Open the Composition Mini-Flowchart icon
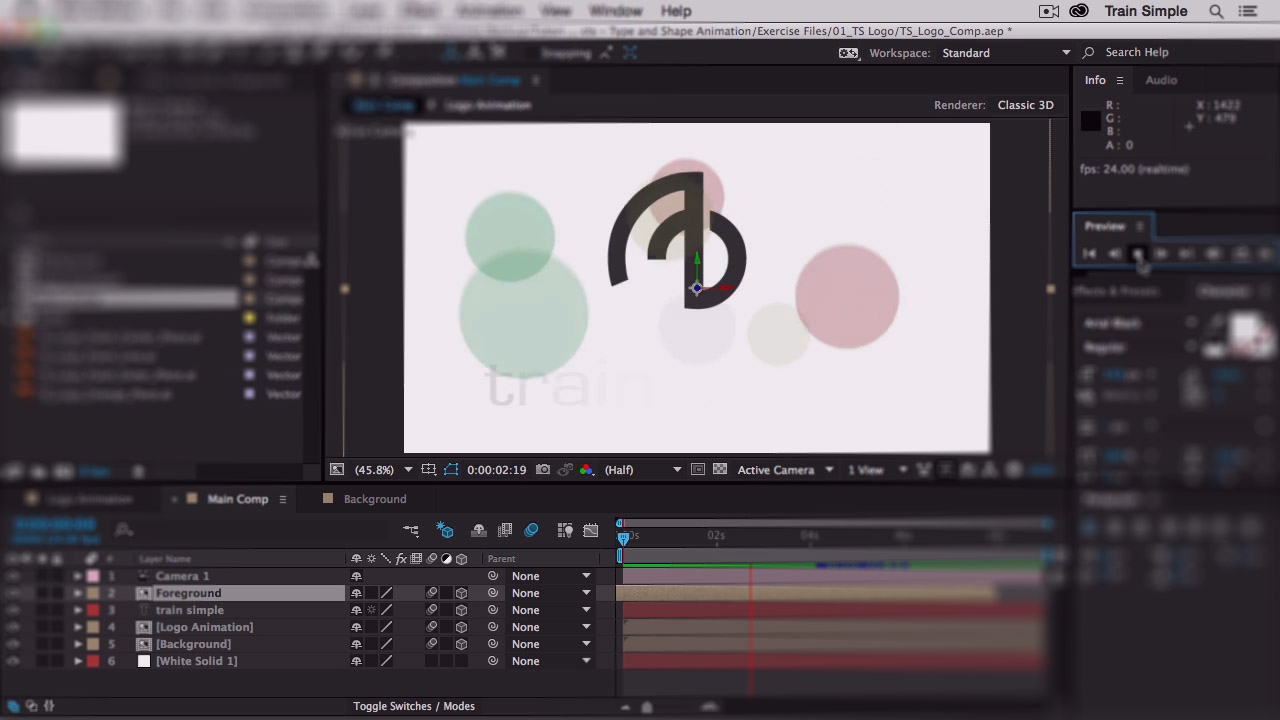1280x720 pixels. pos(411,530)
